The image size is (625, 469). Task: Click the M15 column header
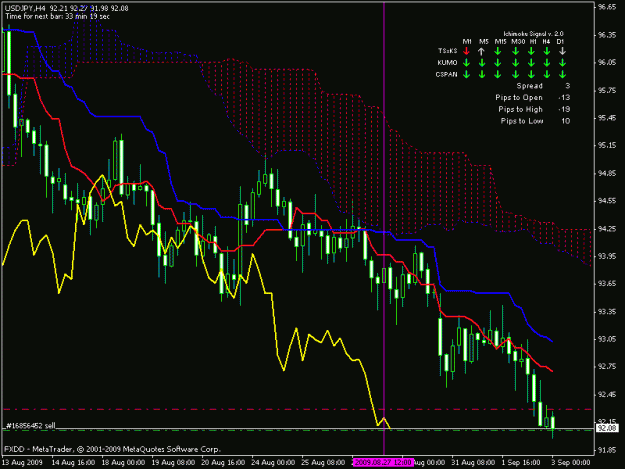coord(500,41)
